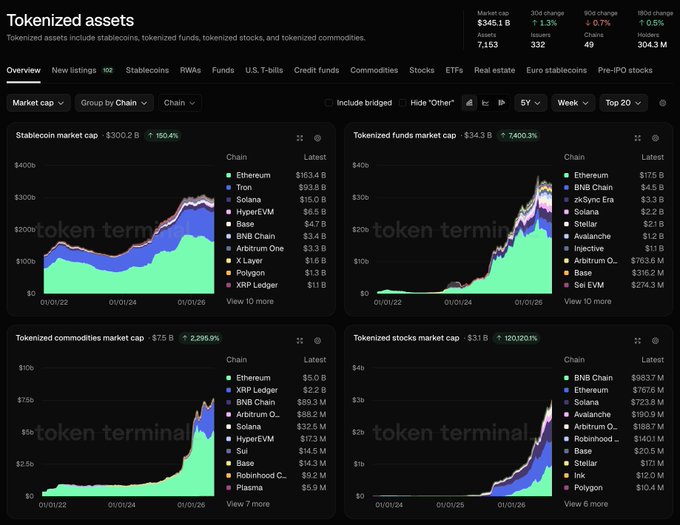Open the Stocks tab

click(422, 70)
